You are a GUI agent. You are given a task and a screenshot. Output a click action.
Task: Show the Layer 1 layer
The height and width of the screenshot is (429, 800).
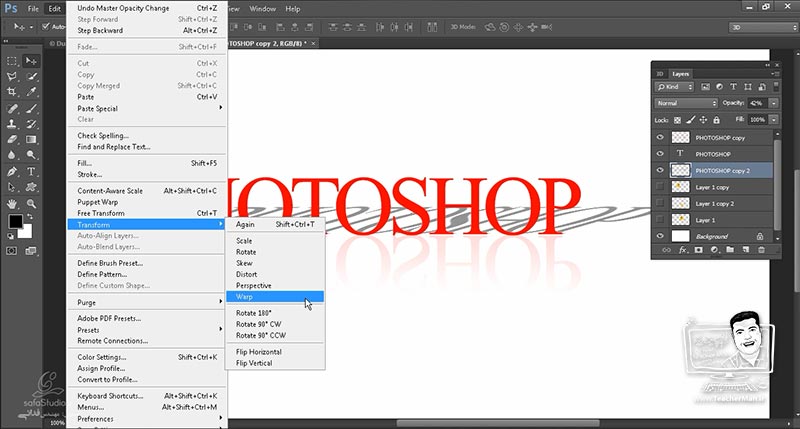coord(660,220)
